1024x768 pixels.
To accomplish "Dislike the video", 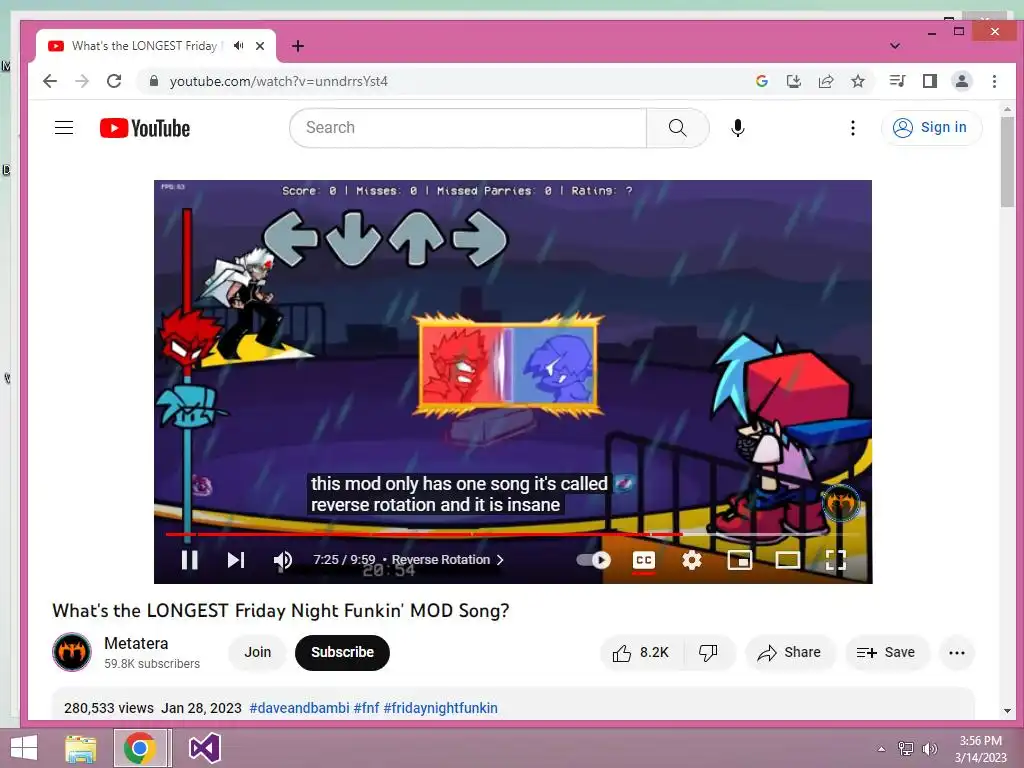I will tap(709, 652).
